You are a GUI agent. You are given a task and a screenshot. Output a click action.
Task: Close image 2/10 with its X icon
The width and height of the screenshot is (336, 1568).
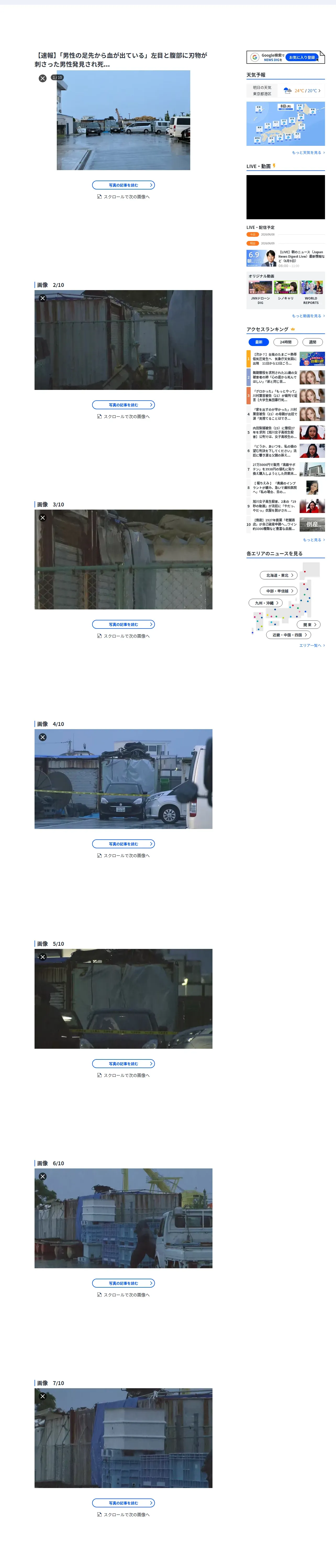click(x=43, y=298)
